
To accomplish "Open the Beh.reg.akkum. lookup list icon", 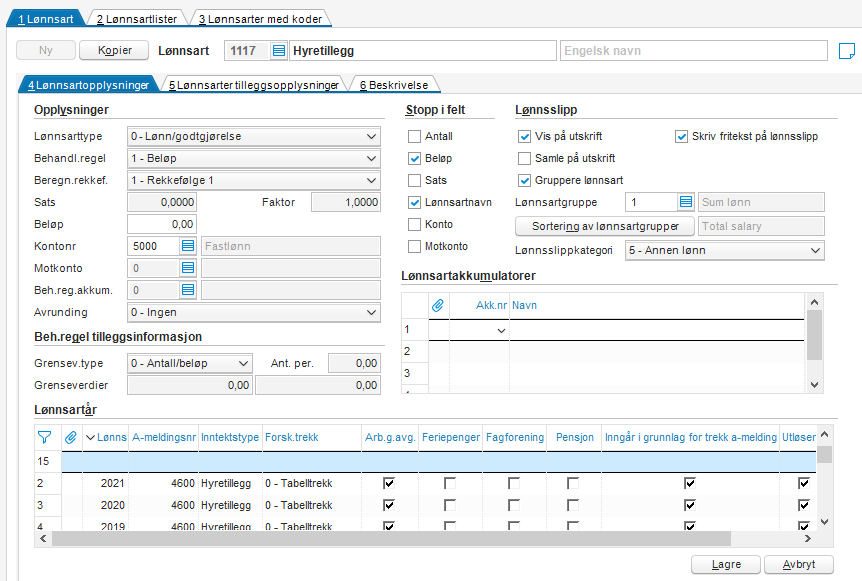I will [188, 290].
